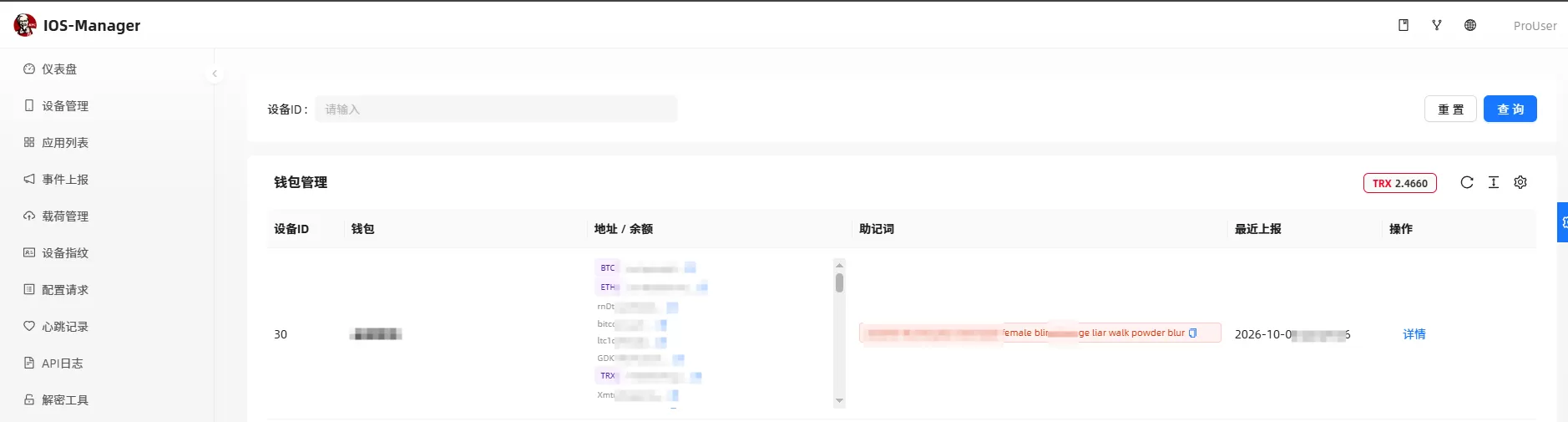Open the ProUser account menu
This screenshot has width=1568, height=422.
tap(1535, 26)
